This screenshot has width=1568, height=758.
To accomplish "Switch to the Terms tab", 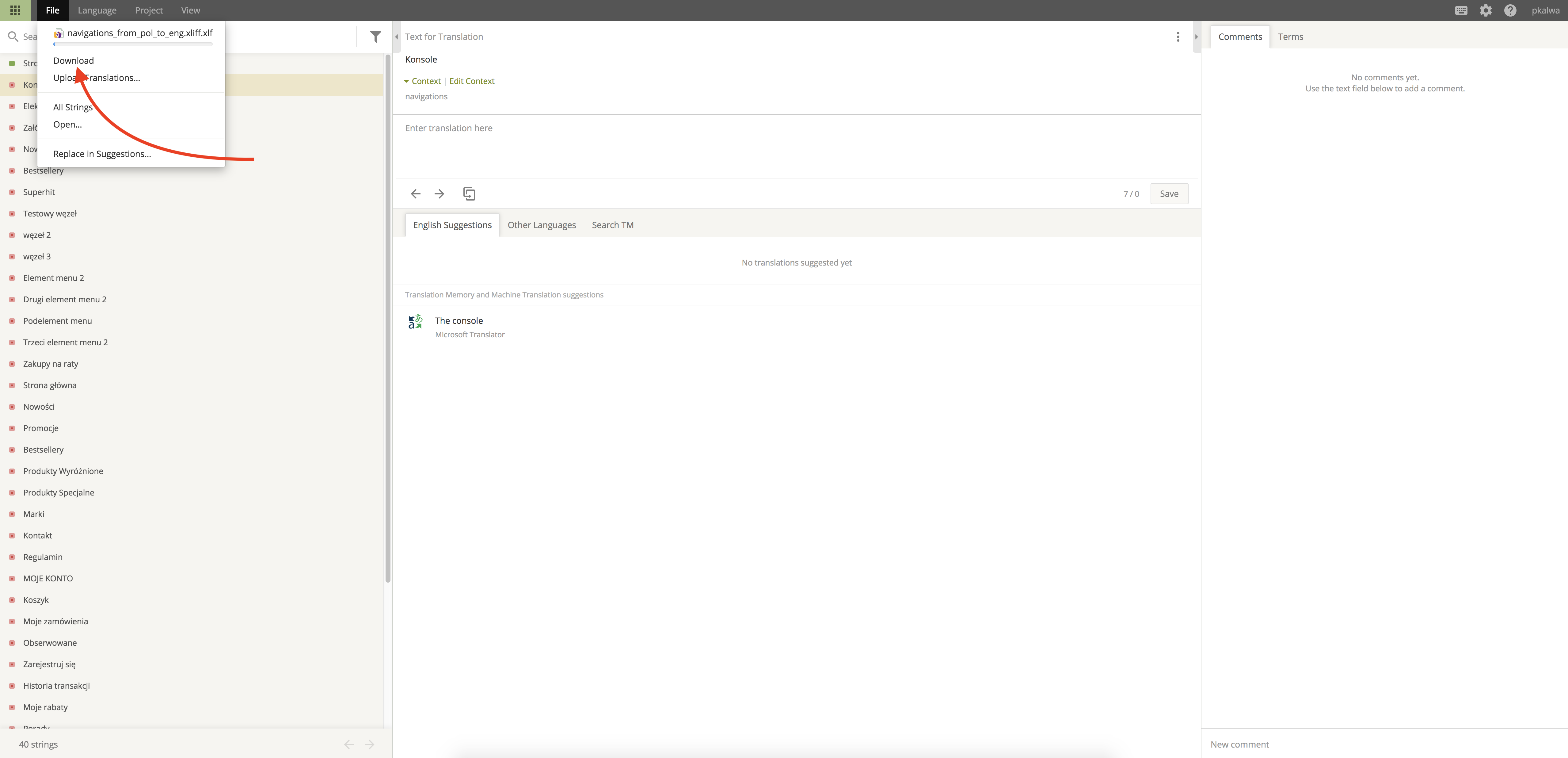I will tap(1290, 36).
